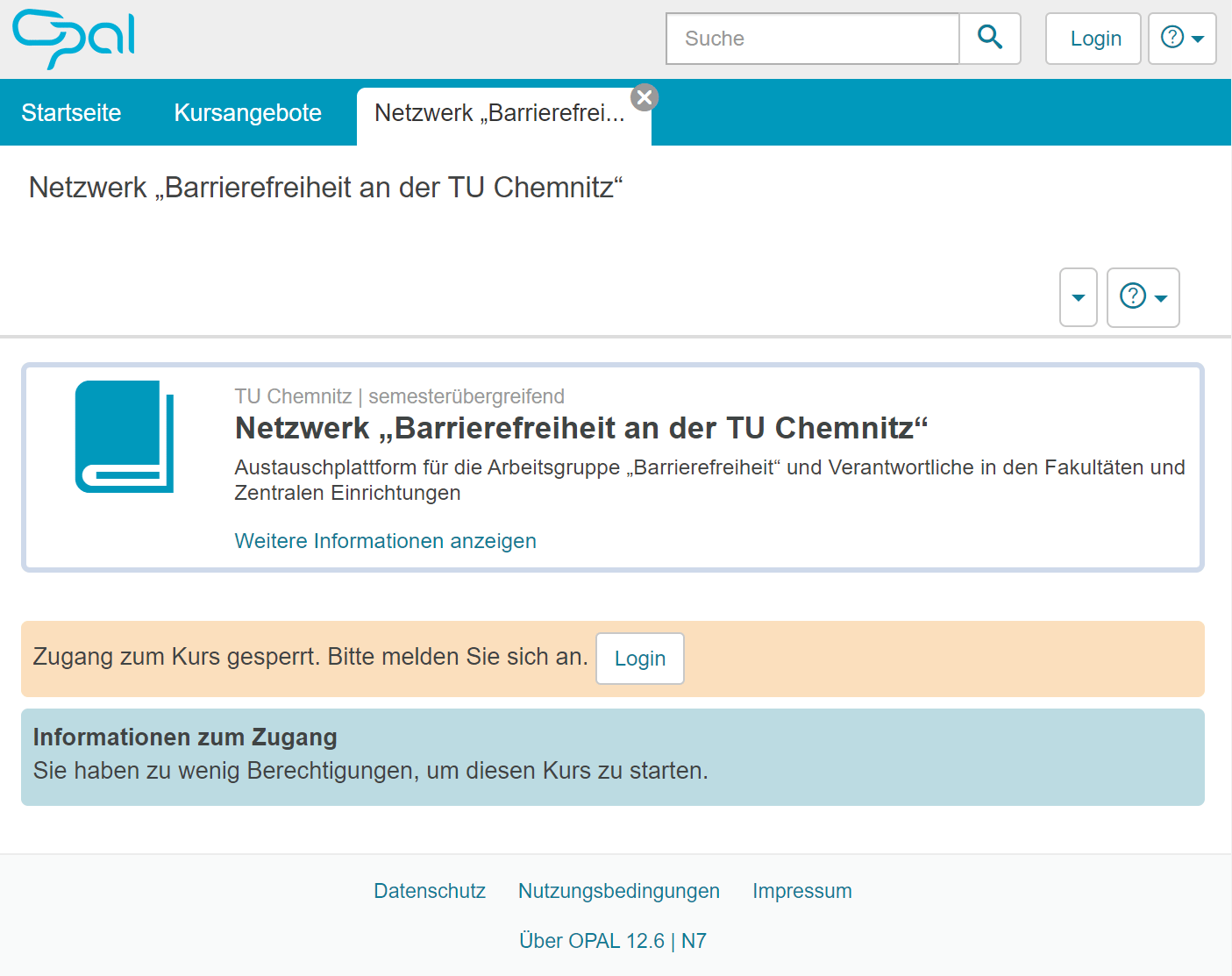Image resolution: width=1232 pixels, height=976 pixels.
Task: Click the blue book course icon
Action: (x=125, y=437)
